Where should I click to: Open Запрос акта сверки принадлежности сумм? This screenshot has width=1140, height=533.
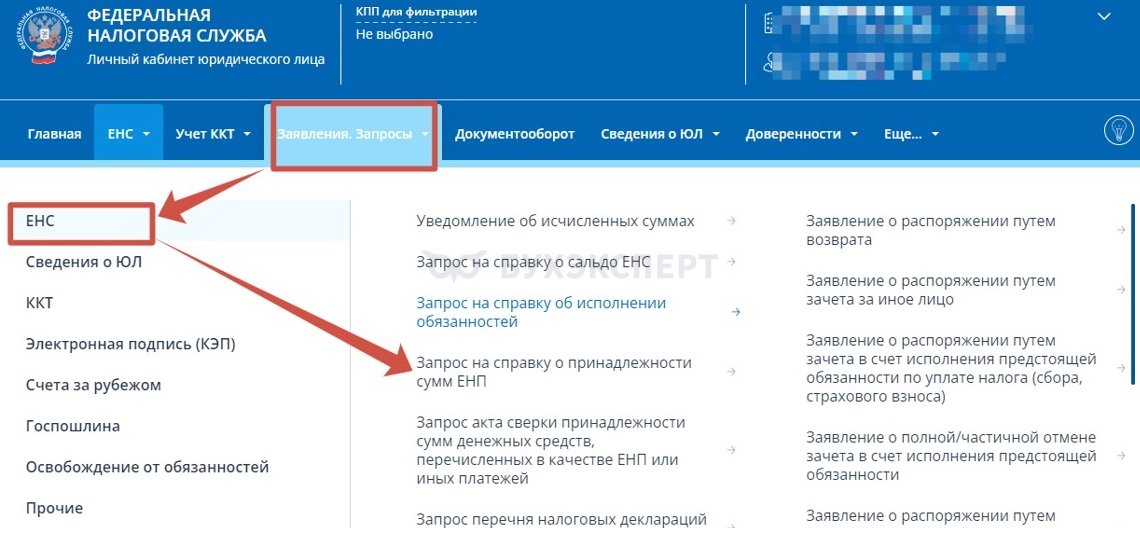pyautogui.click(x=550, y=451)
